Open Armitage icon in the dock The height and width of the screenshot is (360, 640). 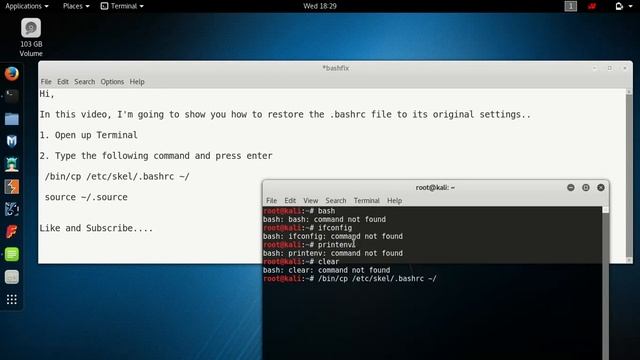11,164
